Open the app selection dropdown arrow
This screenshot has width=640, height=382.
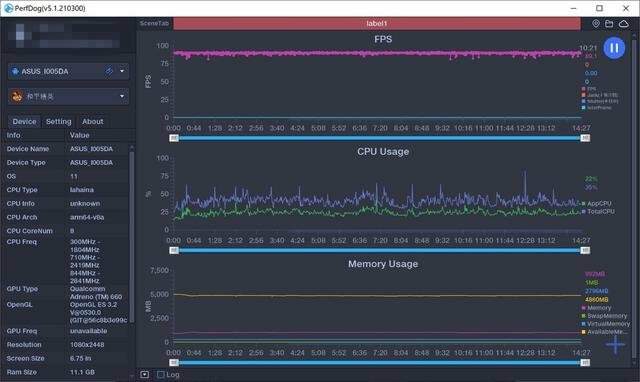tap(122, 96)
